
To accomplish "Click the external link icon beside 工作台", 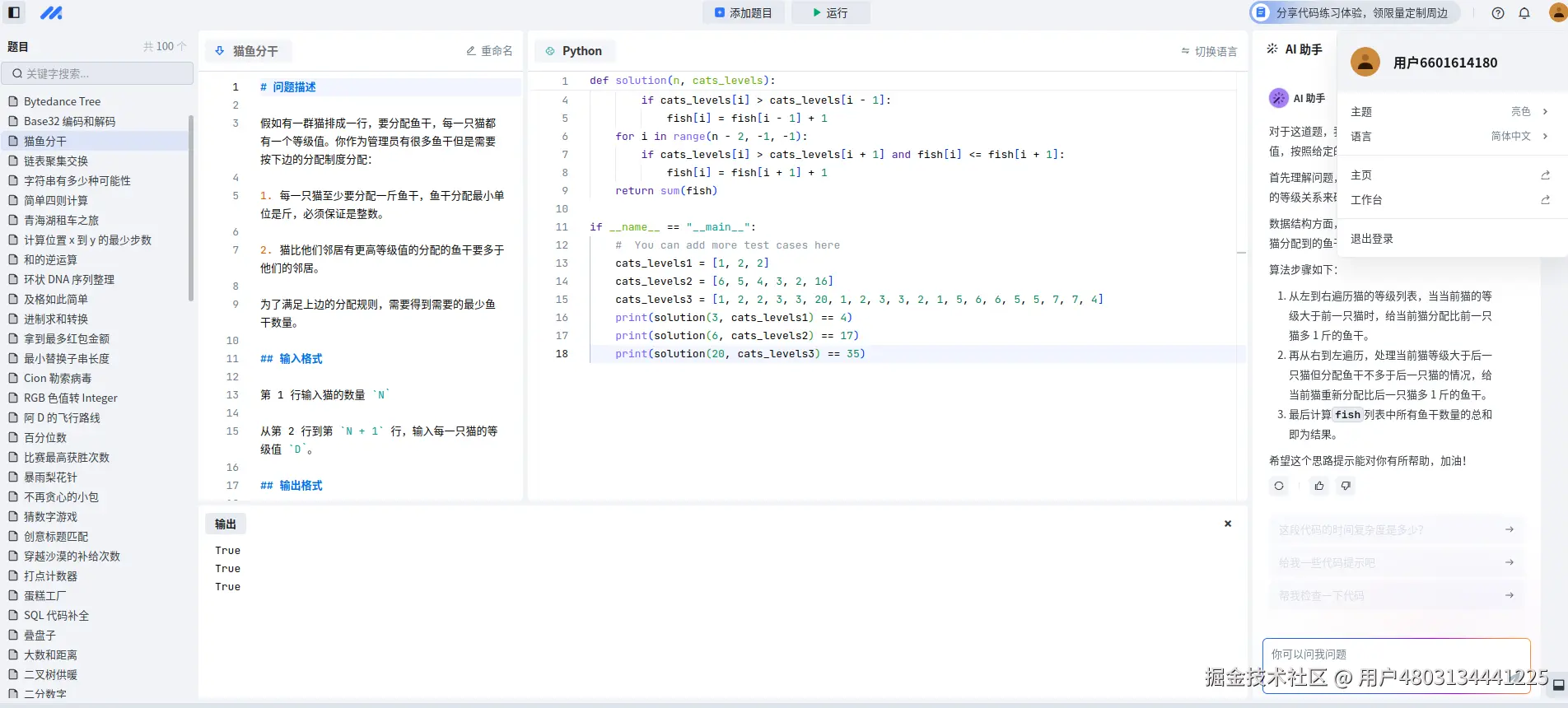I will click(x=1546, y=200).
